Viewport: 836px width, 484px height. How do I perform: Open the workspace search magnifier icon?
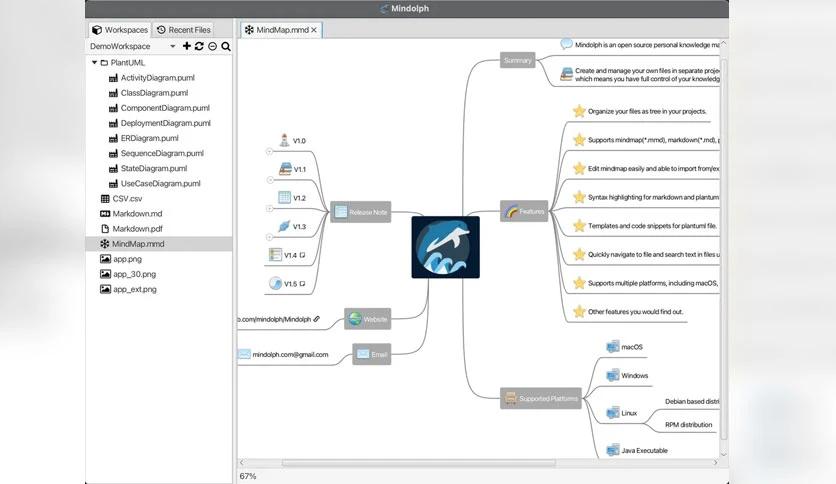coord(226,46)
